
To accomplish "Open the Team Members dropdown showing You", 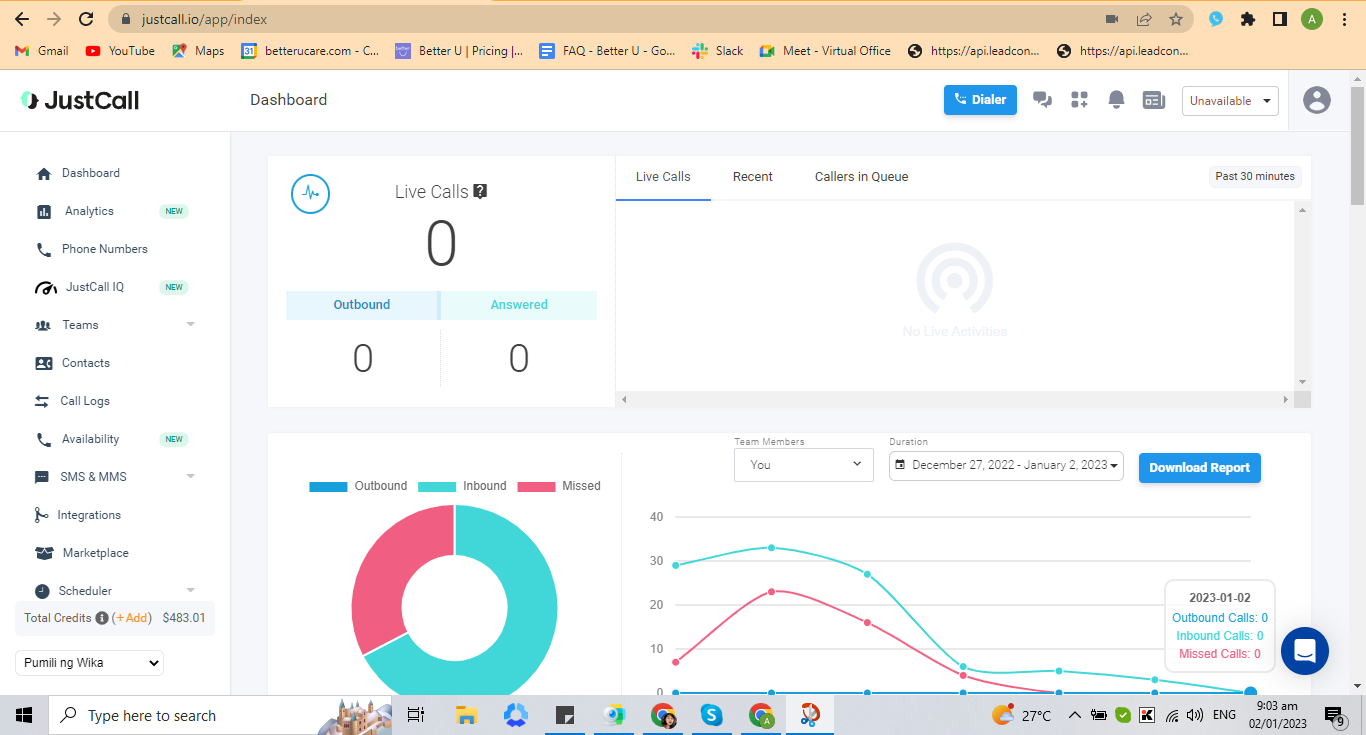I will click(x=804, y=465).
